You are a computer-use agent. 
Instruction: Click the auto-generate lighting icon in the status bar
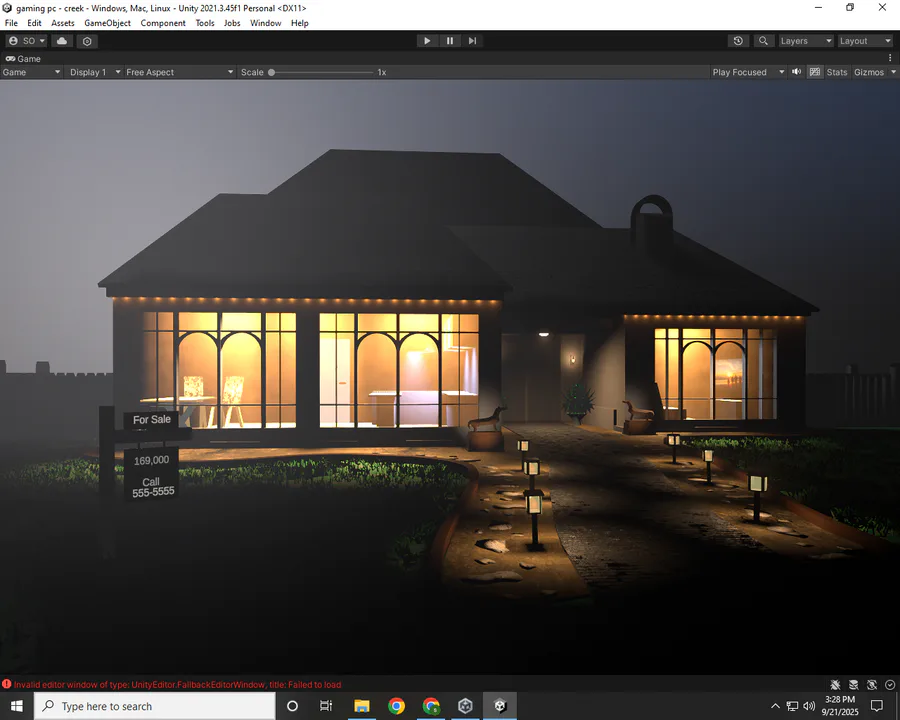tap(872, 684)
